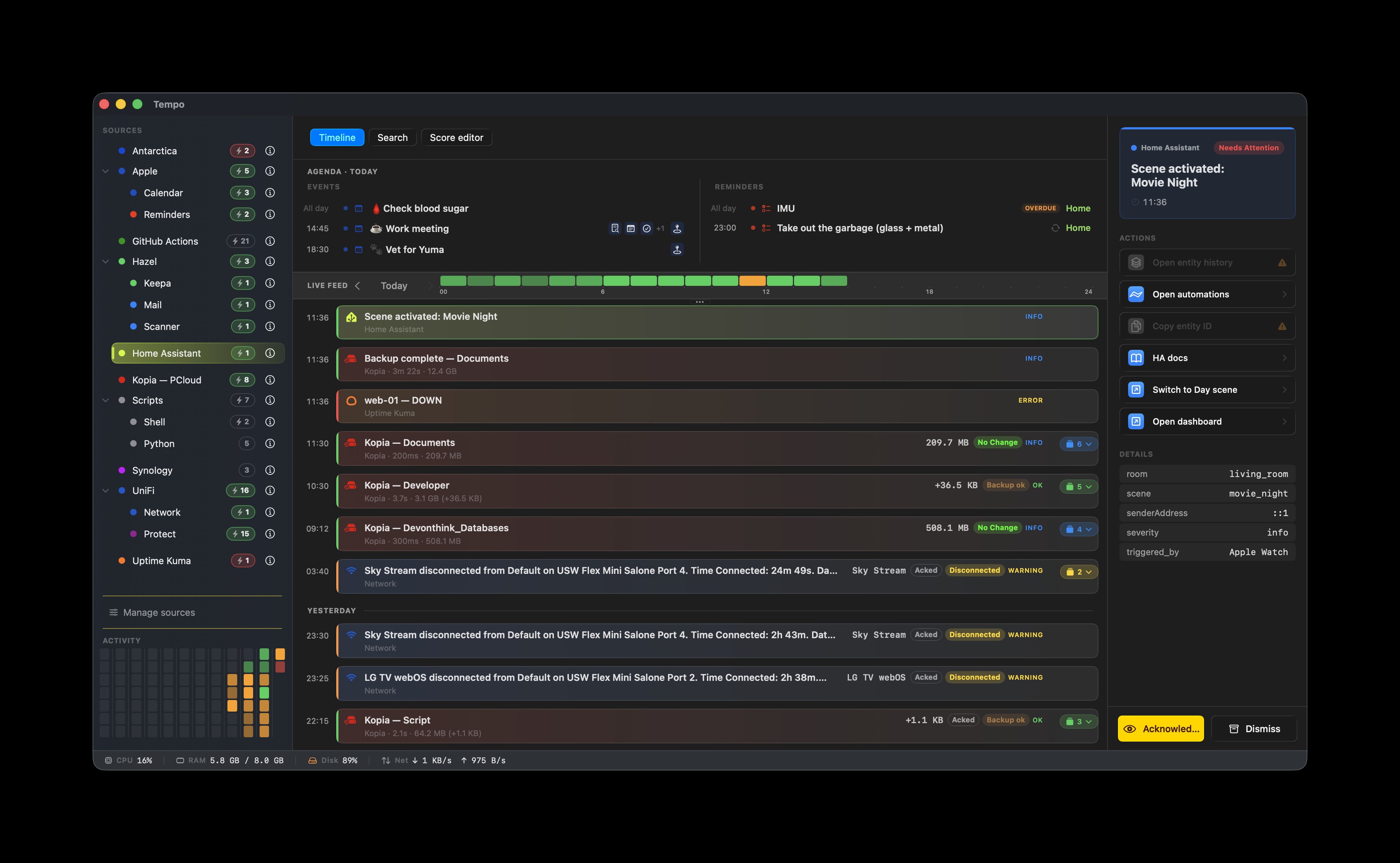Click the Net arrows icon in status bar

(386, 760)
